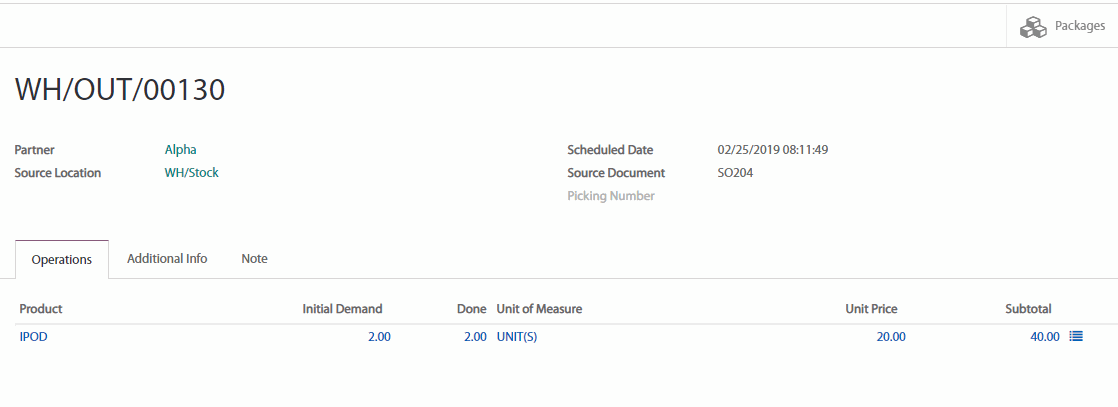Viewport: 1118px width, 407px height.
Task: Open the detailed operations list icon
Action: click(1076, 337)
